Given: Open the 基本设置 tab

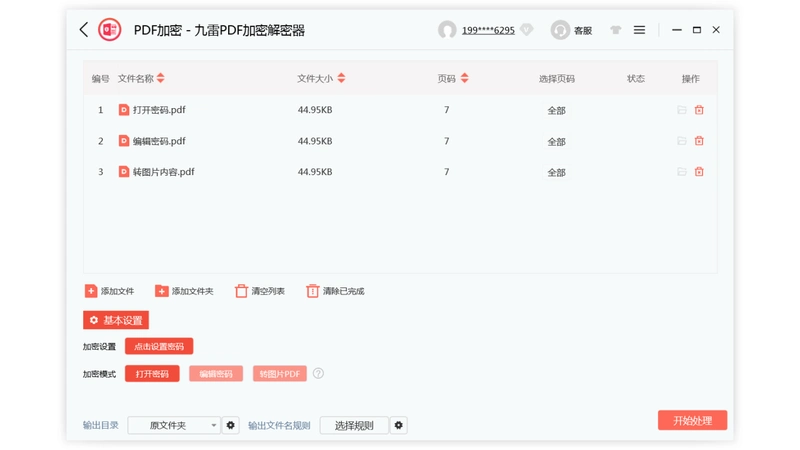Looking at the screenshot, I should point(116,320).
